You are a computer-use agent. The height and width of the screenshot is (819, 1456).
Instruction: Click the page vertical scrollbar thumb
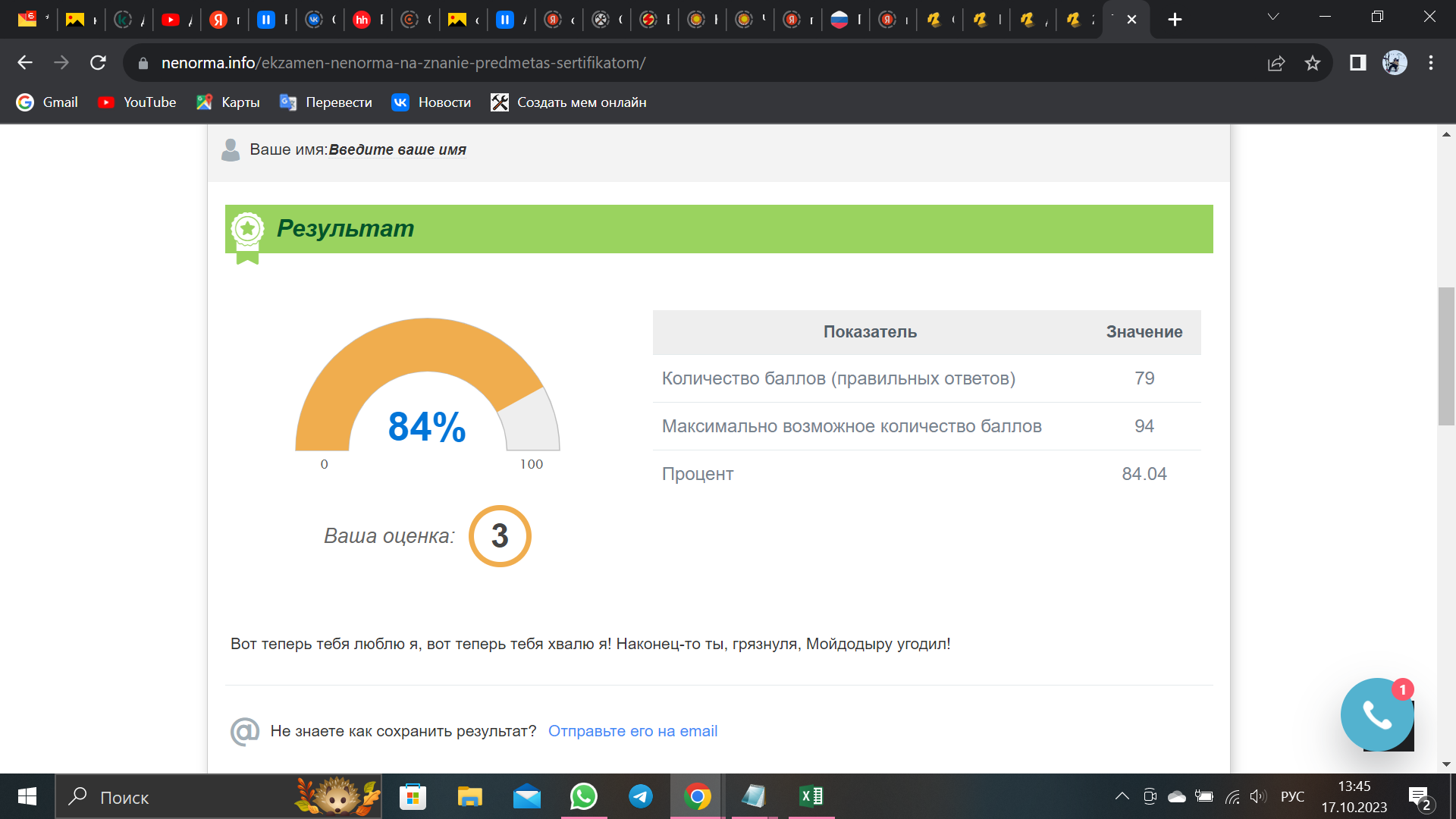tap(1446, 356)
